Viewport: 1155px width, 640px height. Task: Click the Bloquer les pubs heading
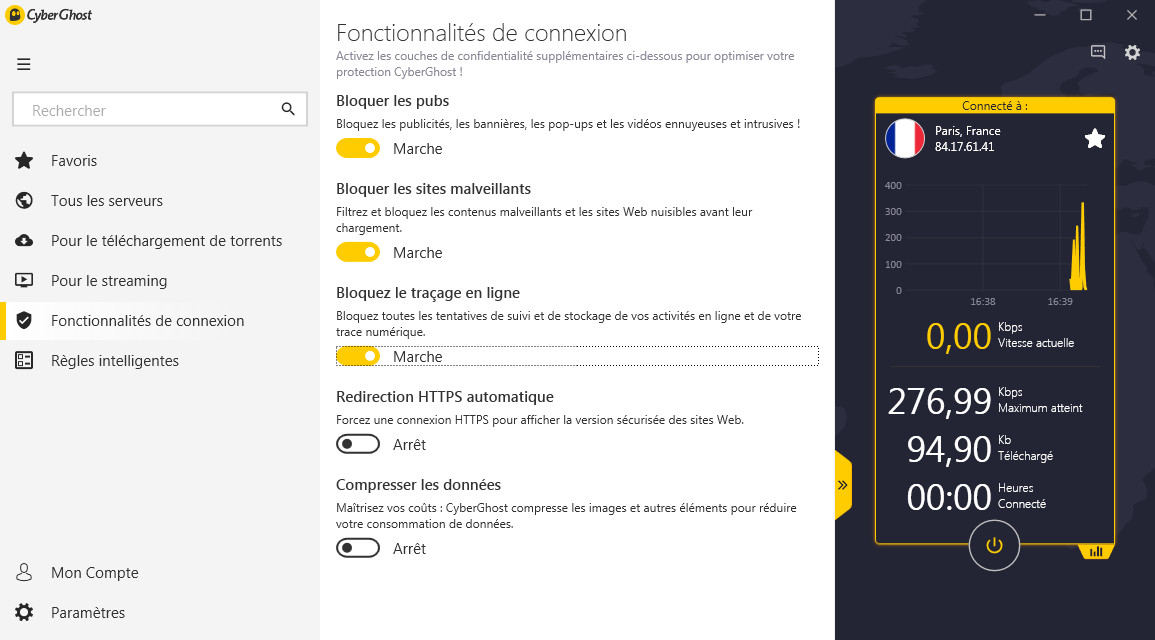click(393, 100)
